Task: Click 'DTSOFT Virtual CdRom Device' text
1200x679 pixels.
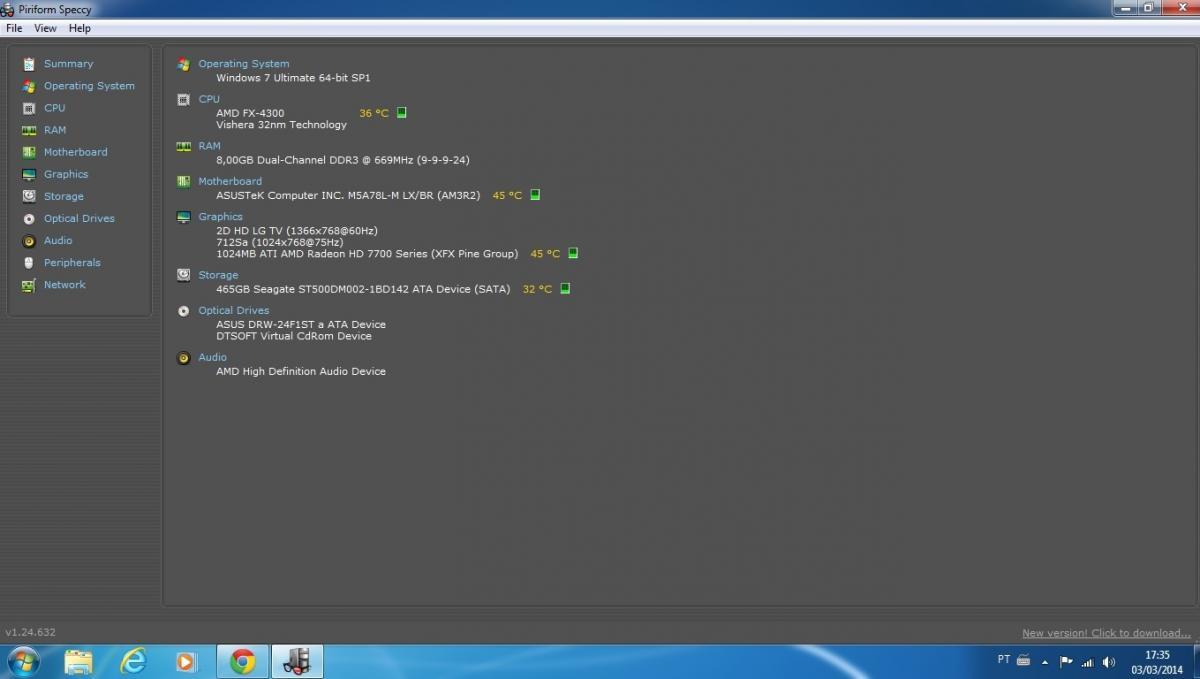Action: point(293,336)
